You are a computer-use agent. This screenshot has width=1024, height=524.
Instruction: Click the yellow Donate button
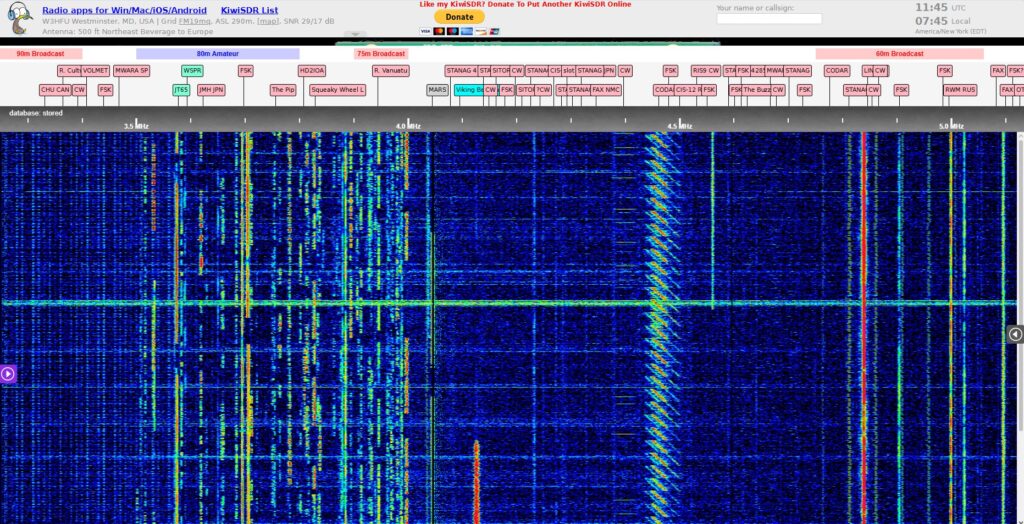(460, 17)
